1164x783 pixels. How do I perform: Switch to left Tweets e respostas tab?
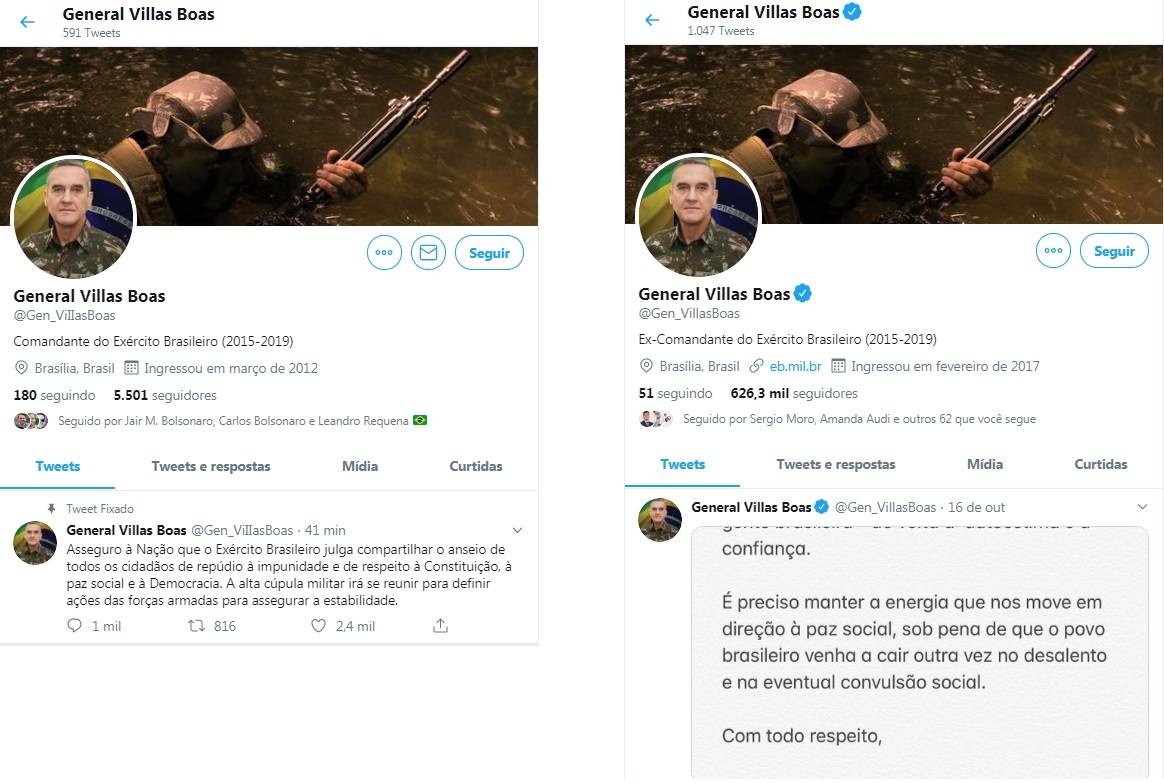211,466
